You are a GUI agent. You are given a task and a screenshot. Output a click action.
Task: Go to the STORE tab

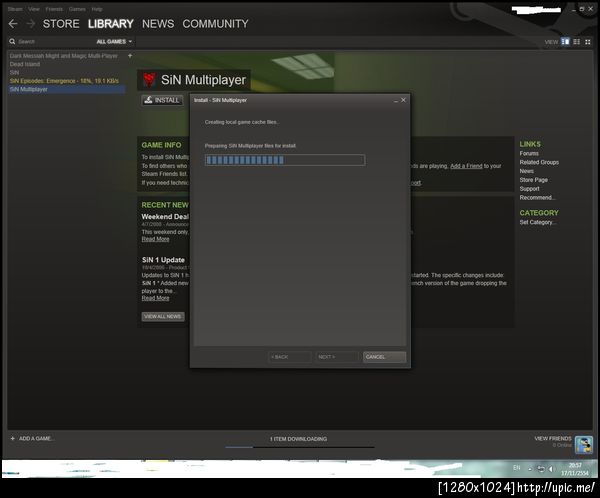(x=61, y=24)
